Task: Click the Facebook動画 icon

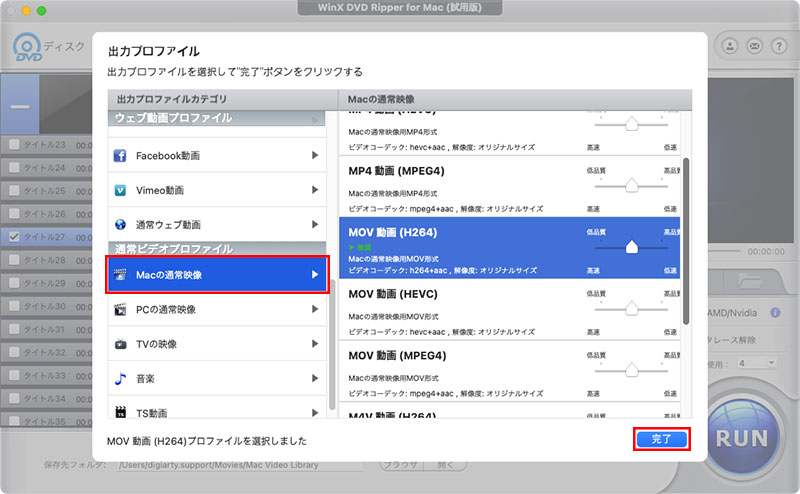Action: point(120,156)
